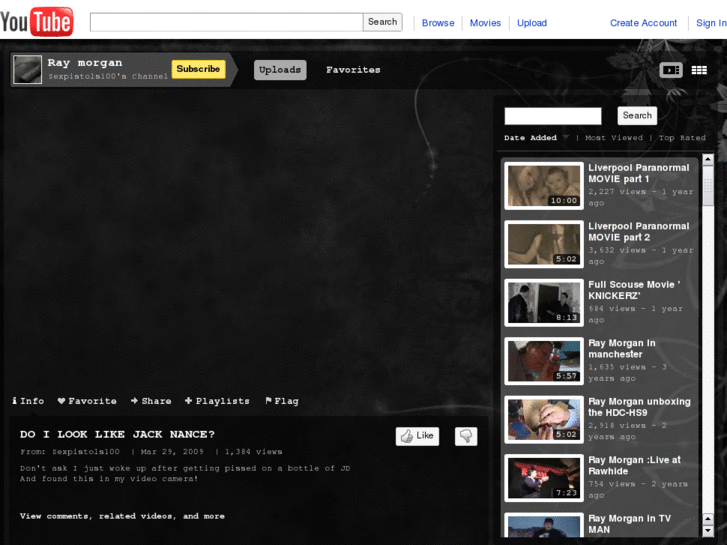Viewport: 727px width, 545px height.
Task: Click title 'Full Scouse Movie KNICKERZ'
Action: click(x=634, y=290)
